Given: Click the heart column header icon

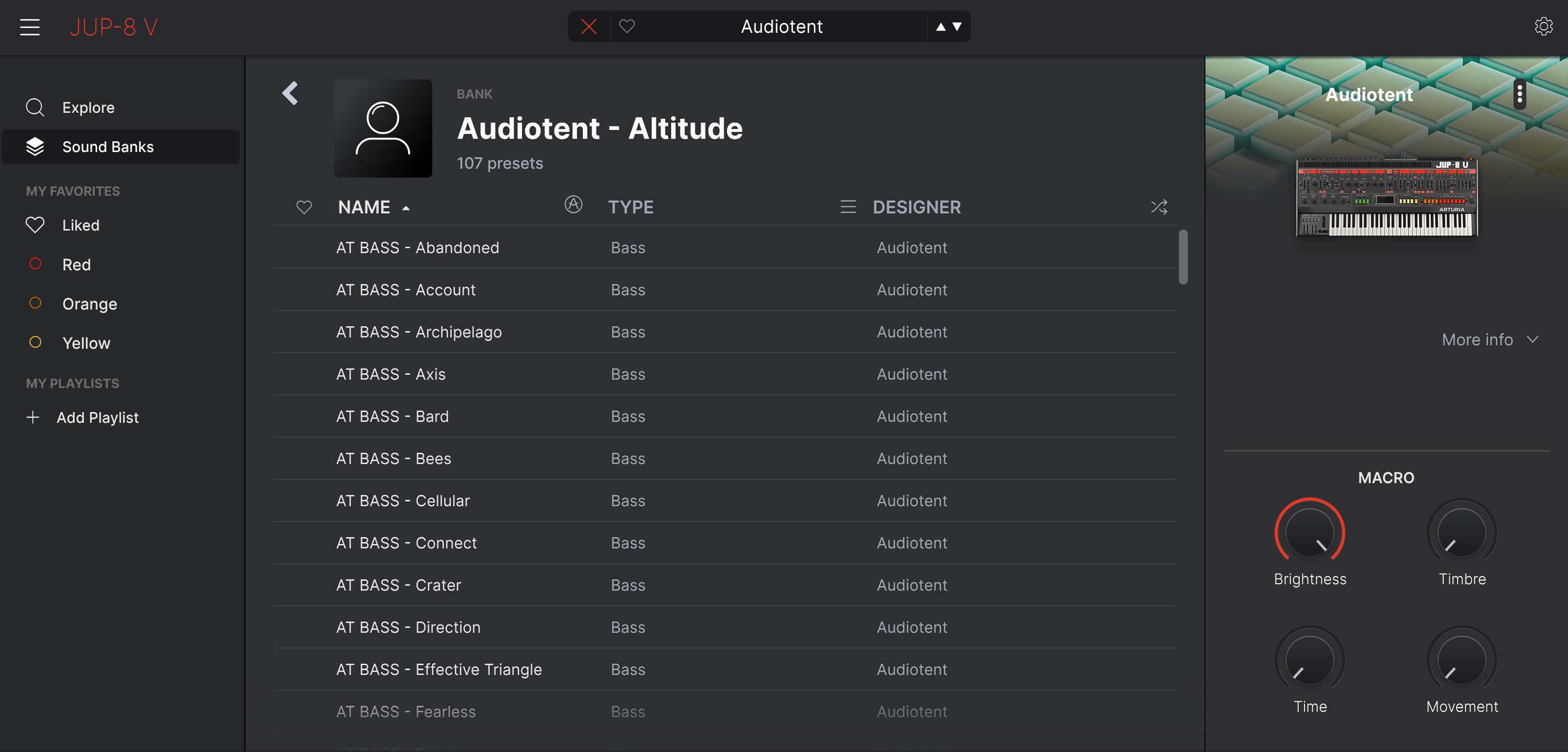Looking at the screenshot, I should tap(304, 207).
